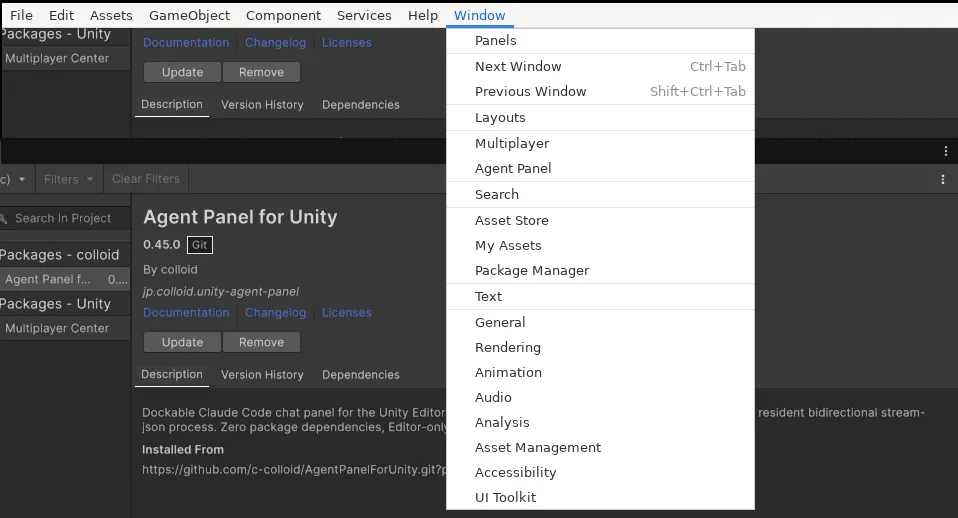Click the Git tag next to version 0.45.0
Screen dimensions: 958x518
pos(200,245)
